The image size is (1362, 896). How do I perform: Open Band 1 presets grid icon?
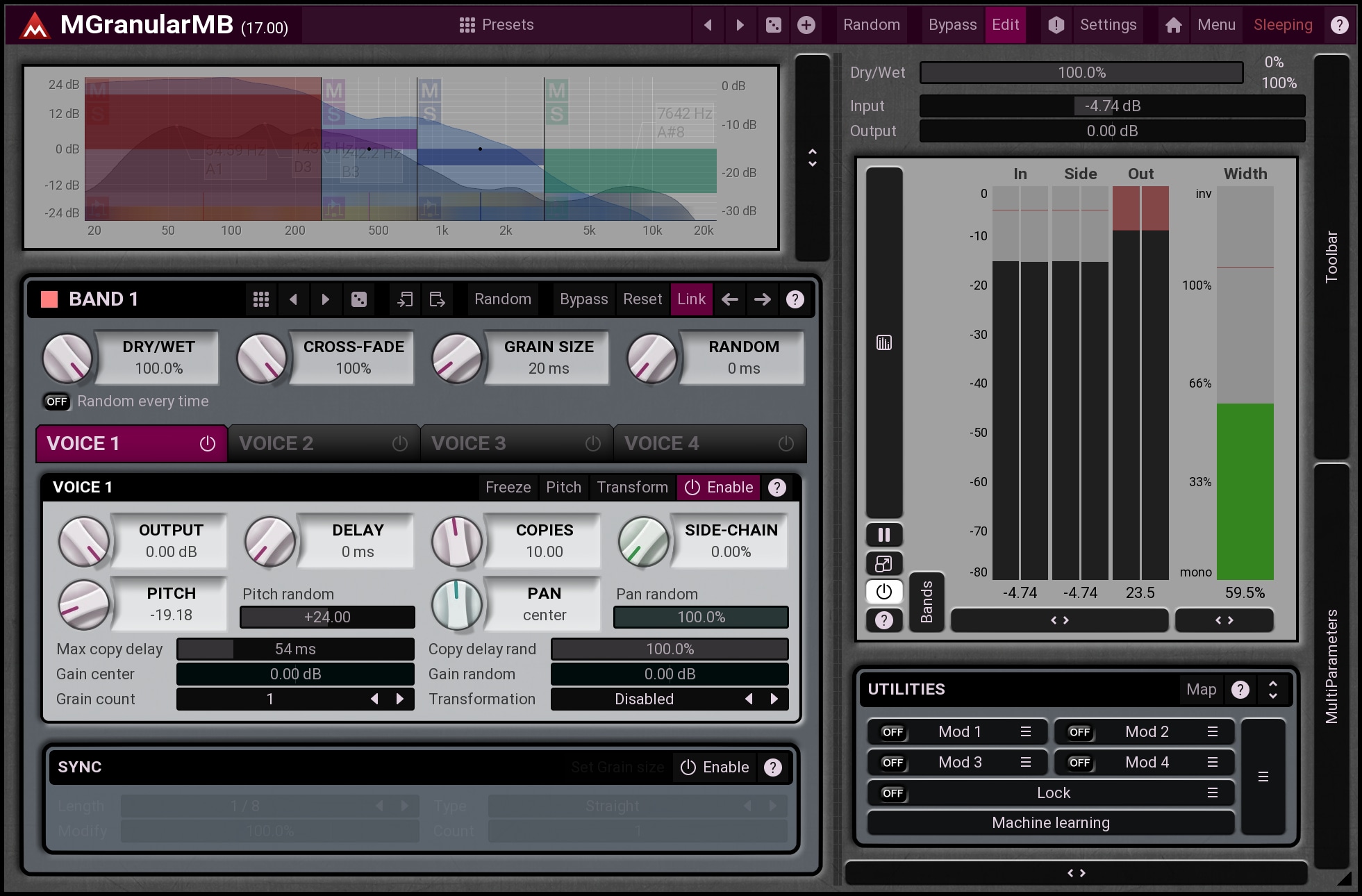260,299
